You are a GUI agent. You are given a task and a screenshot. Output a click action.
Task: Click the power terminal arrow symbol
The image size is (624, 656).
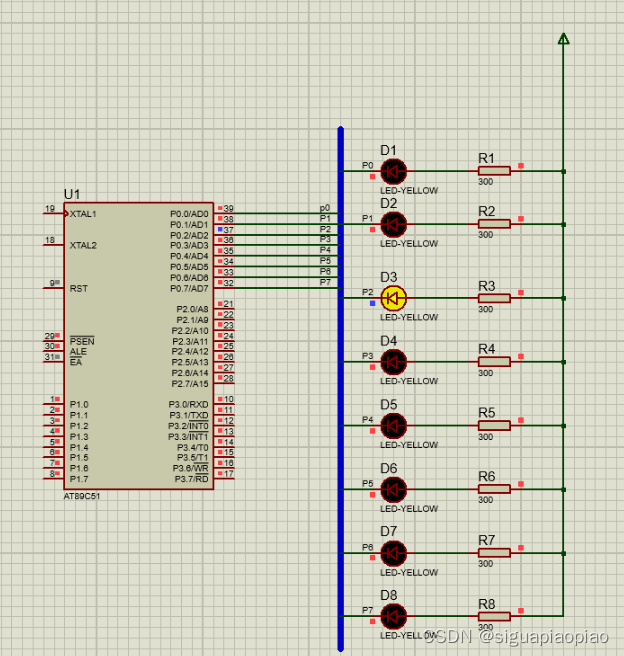point(563,38)
